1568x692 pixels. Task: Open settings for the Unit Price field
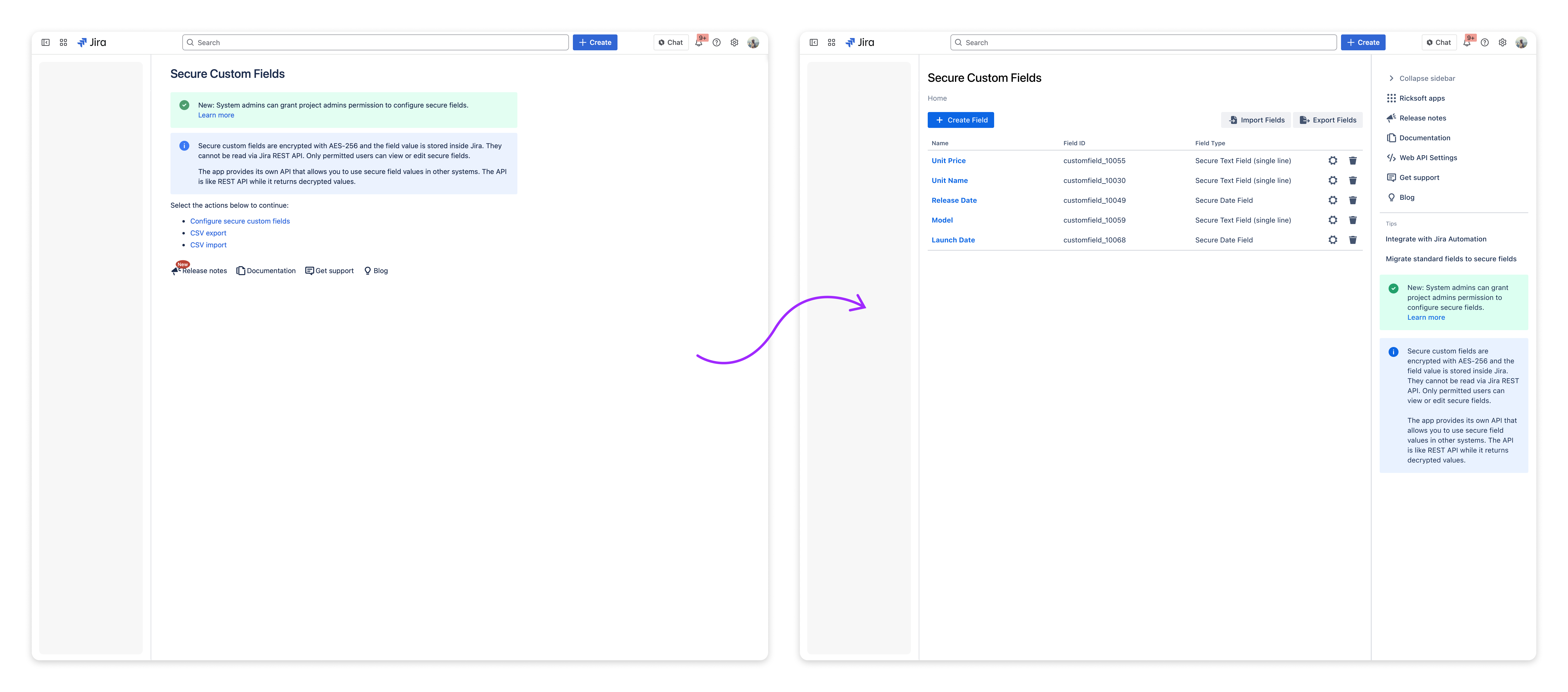point(1333,161)
